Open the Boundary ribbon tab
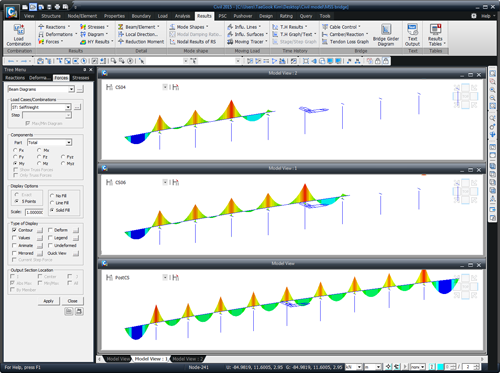500x373 pixels. pyautogui.click(x=141, y=16)
